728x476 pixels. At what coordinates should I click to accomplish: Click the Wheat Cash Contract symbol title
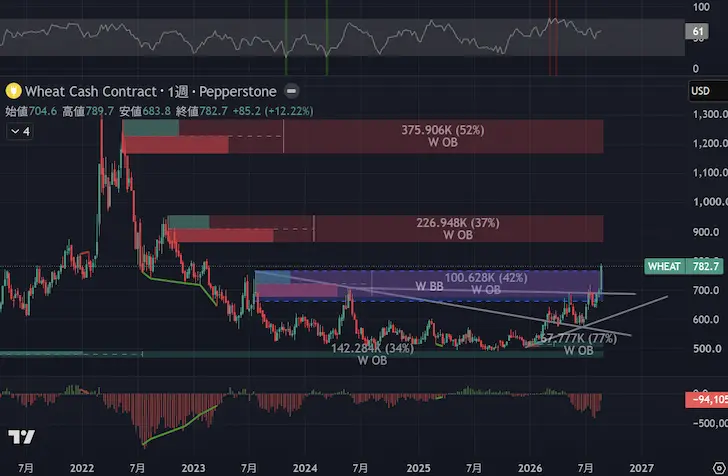91,91
